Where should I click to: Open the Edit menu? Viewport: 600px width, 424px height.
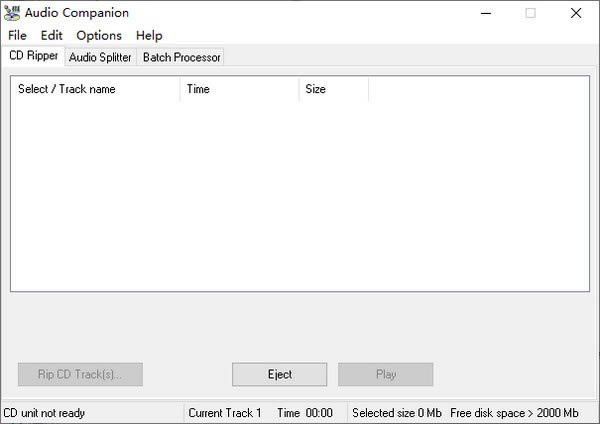51,36
